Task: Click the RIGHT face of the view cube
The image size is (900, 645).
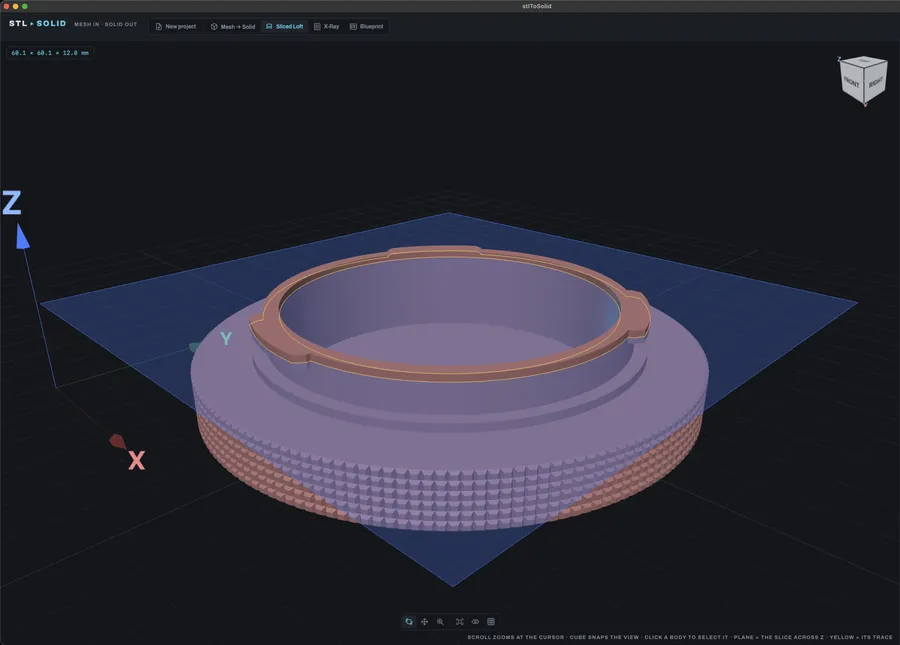Action: tap(875, 83)
